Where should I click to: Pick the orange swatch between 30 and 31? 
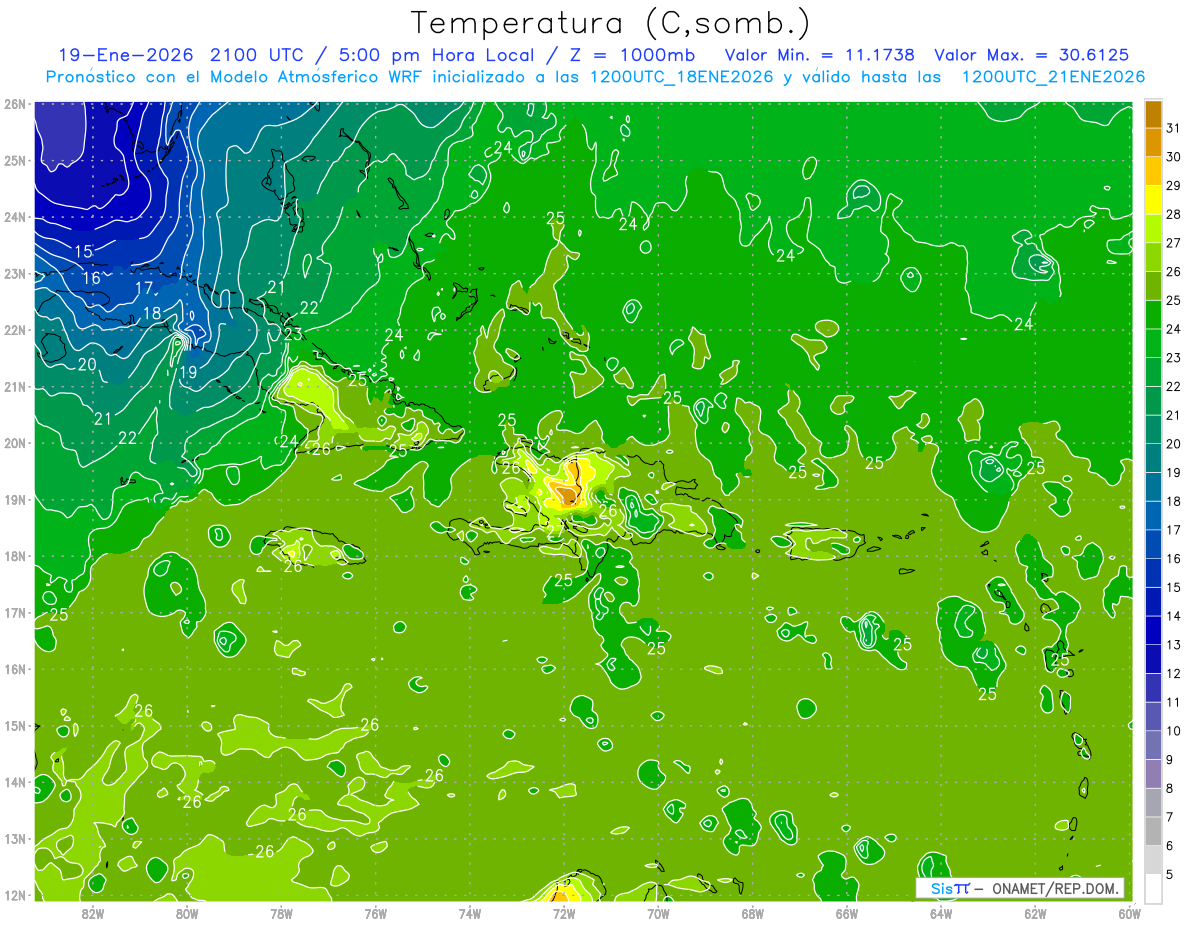click(x=1153, y=142)
